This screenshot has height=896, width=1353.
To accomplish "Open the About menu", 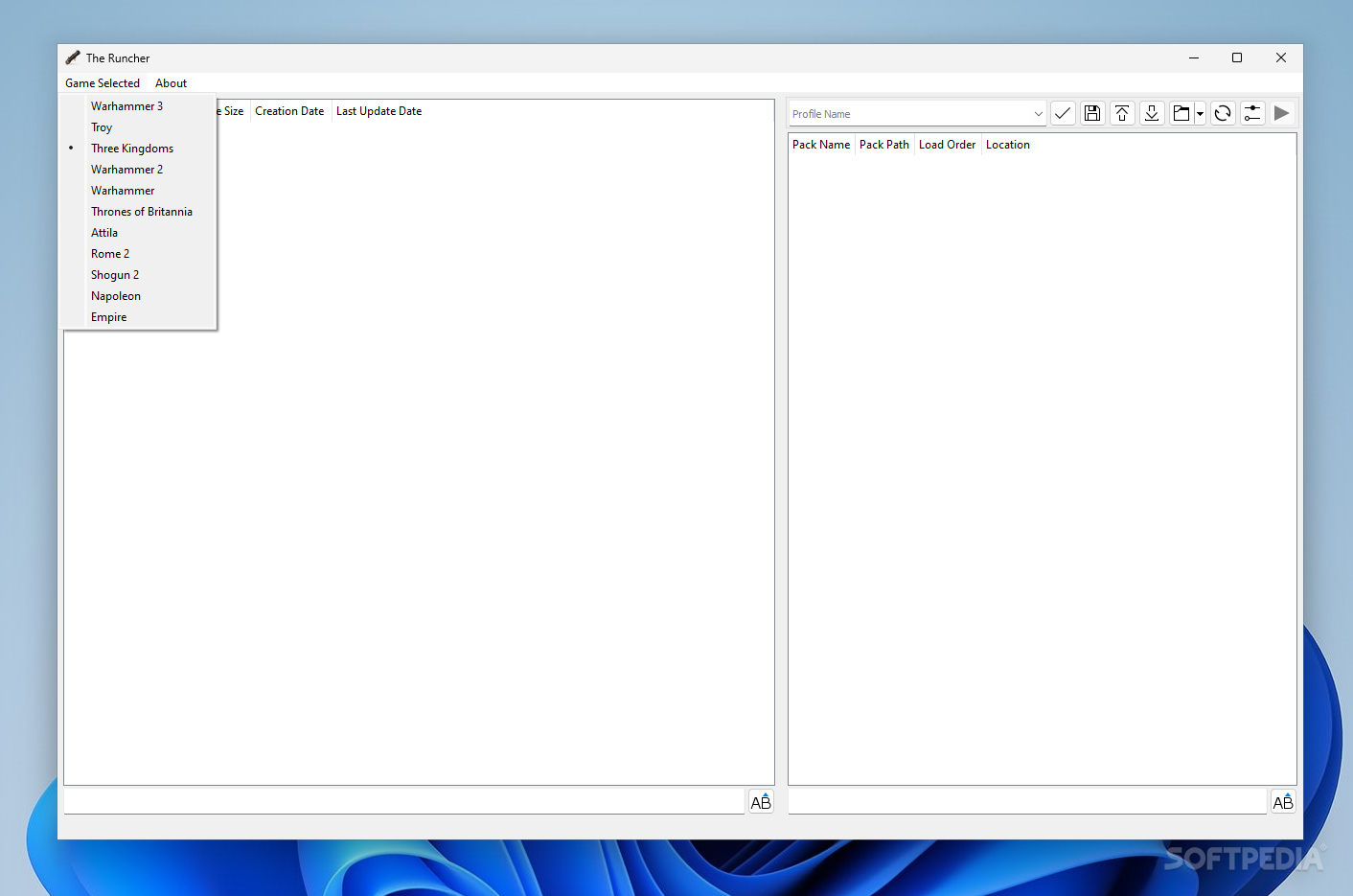I will point(172,83).
